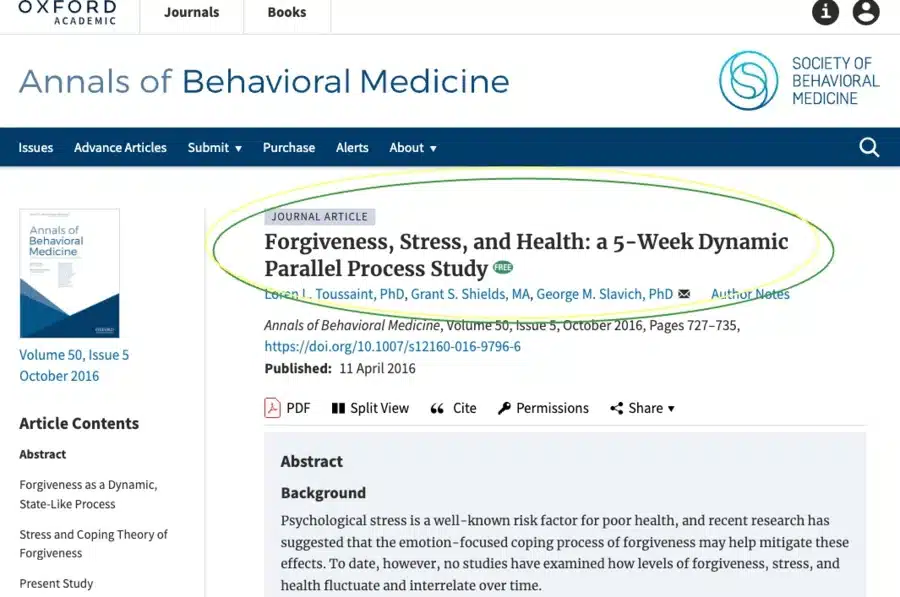View Author Notes
900x597 pixels.
pyautogui.click(x=750, y=294)
